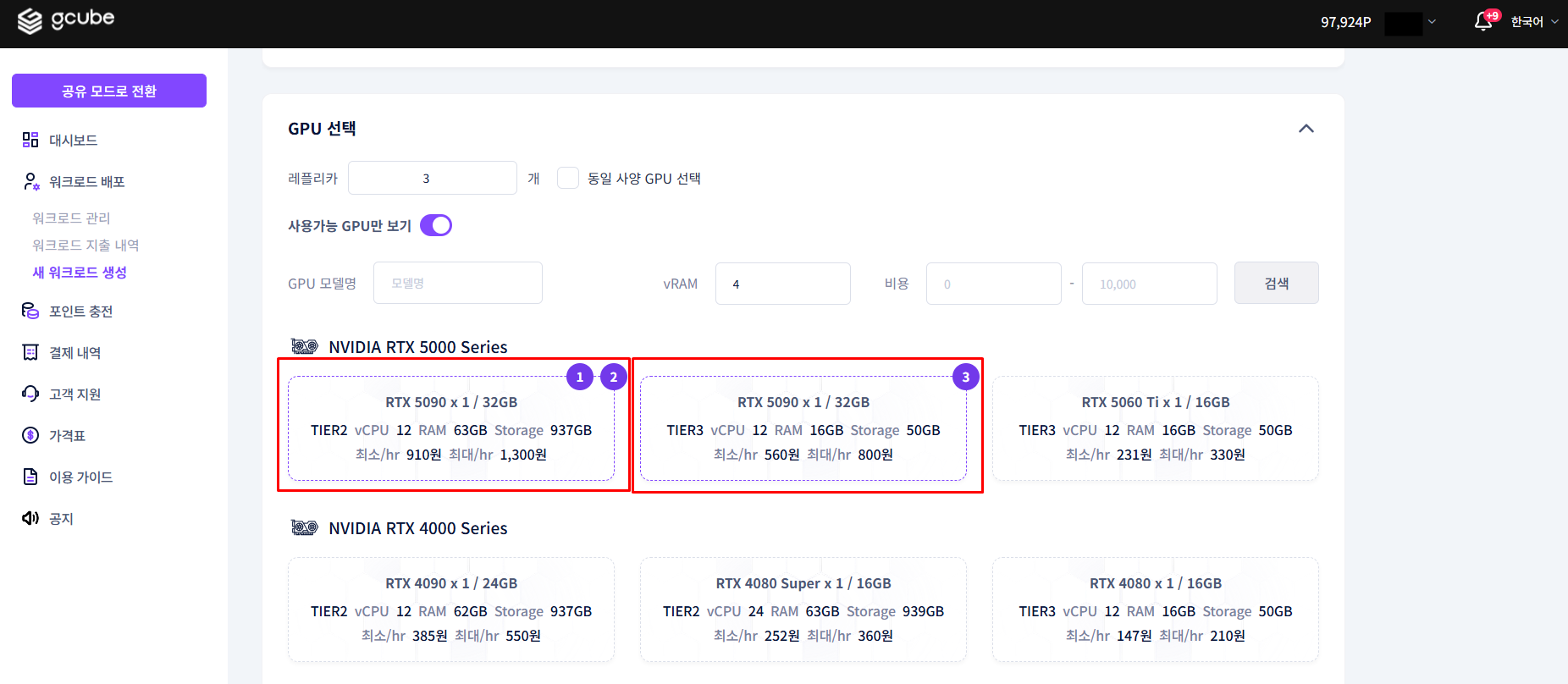Screen dimensions: 1568x684
Task: Click the 97,924P points balance
Action: [x=1345, y=22]
